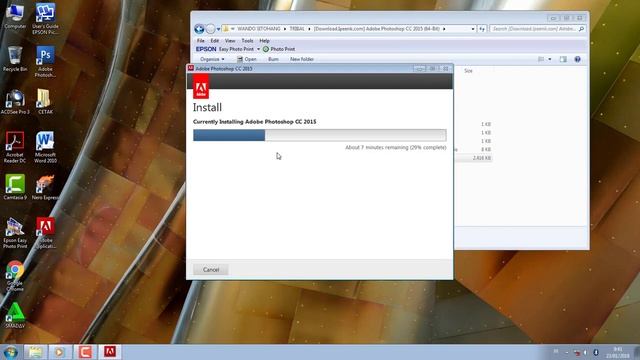Viewport: 640px width, 360px height.
Task: Click Burn in Explorer toolbar
Action: (x=273, y=59)
